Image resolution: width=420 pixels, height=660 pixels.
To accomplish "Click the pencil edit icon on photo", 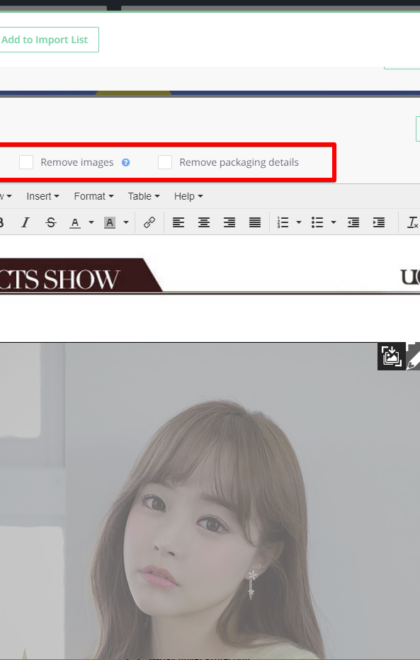I will 413,356.
